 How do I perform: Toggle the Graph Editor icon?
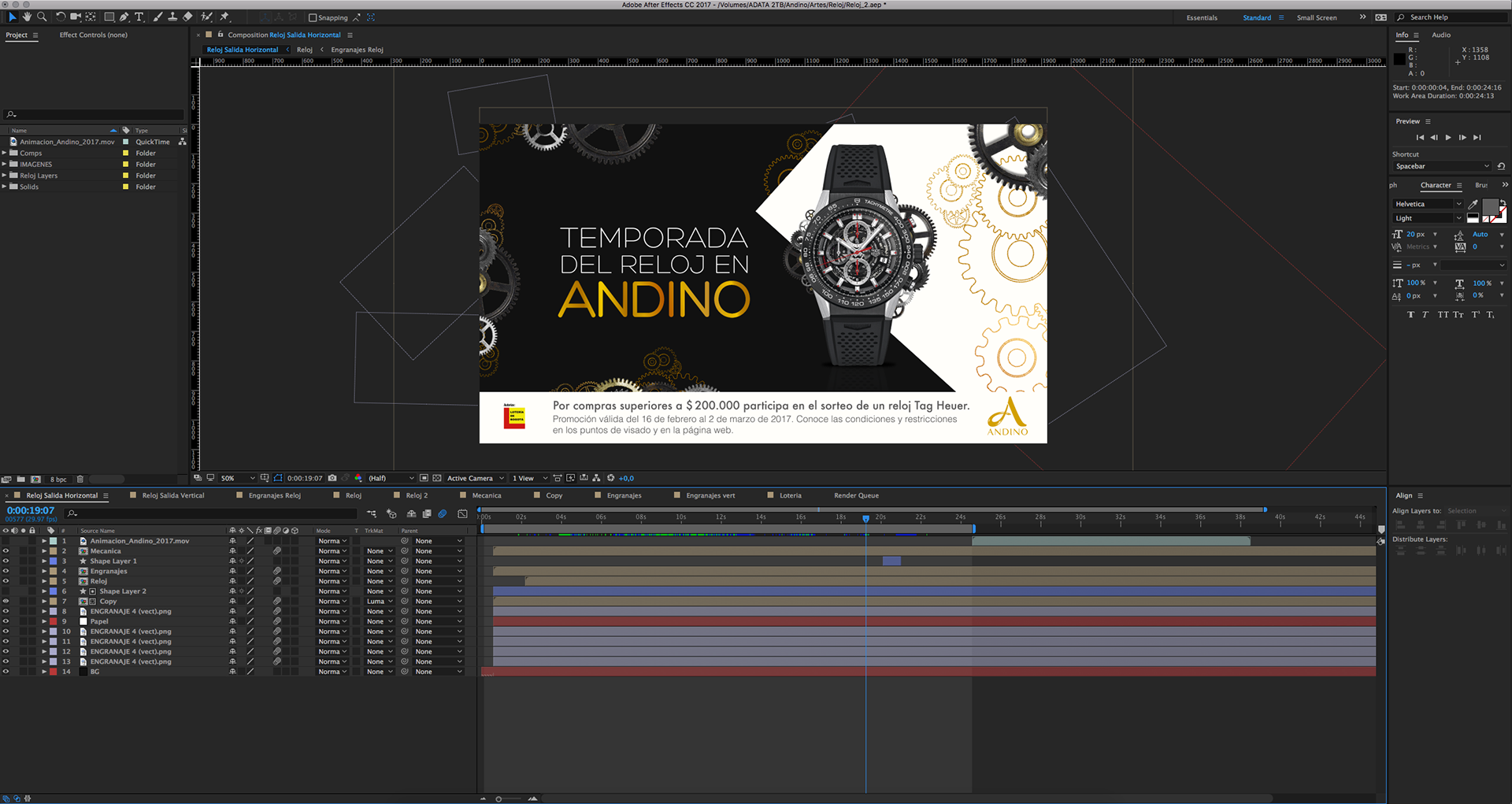[x=462, y=513]
